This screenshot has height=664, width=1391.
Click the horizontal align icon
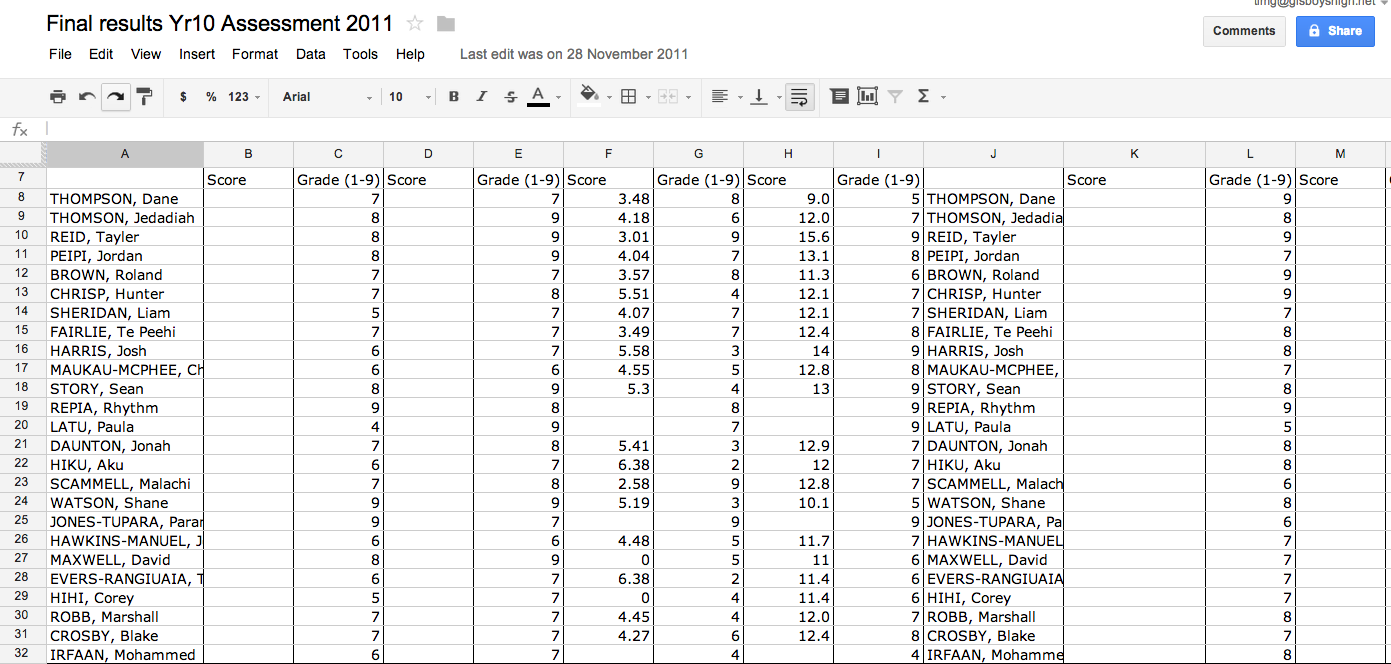coord(719,97)
